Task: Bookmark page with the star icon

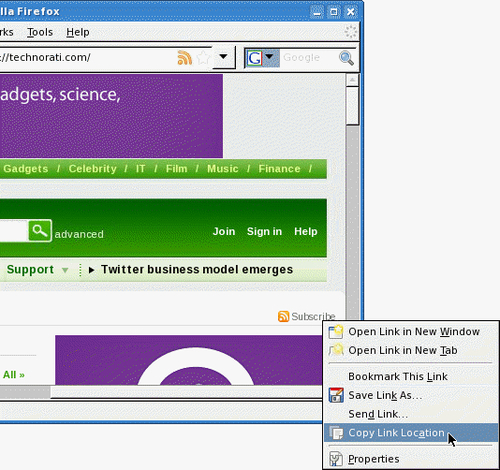Action: coord(203,58)
